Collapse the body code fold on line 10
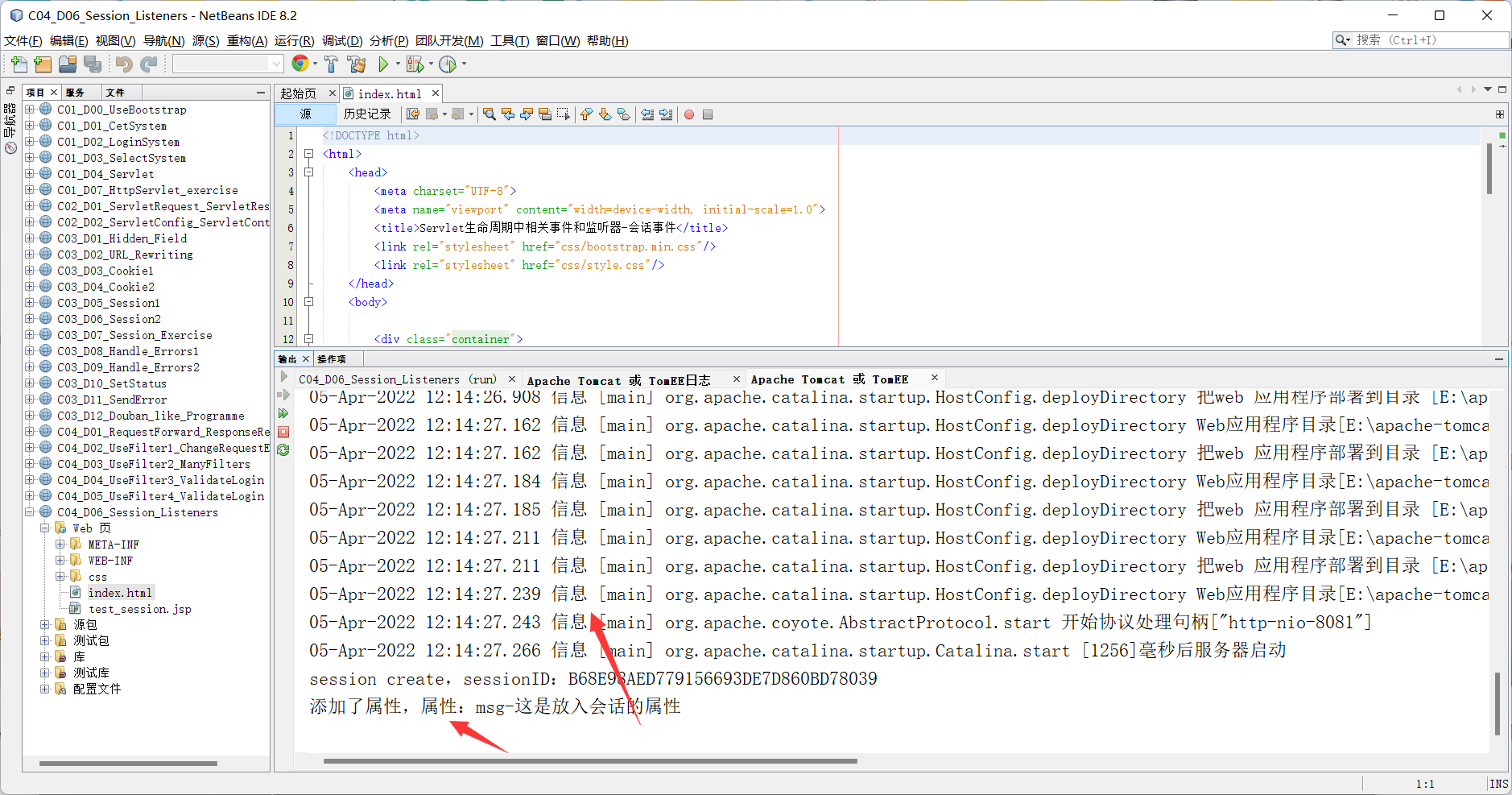Image resolution: width=1512 pixels, height=795 pixels. pos(308,301)
